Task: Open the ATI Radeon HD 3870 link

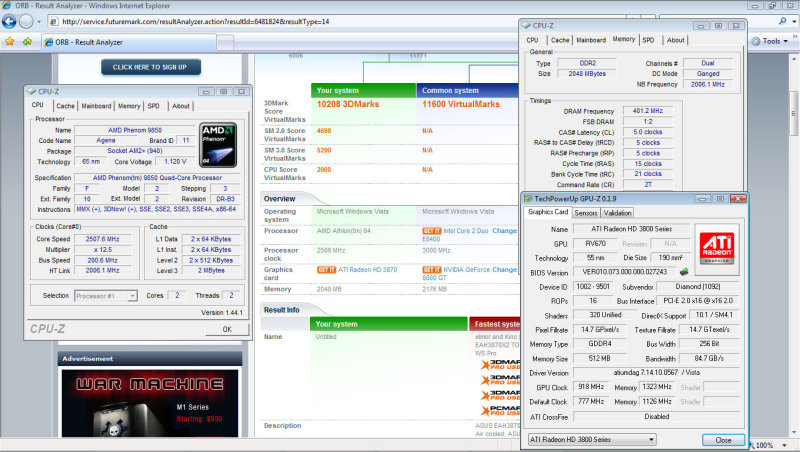Action: point(367,269)
